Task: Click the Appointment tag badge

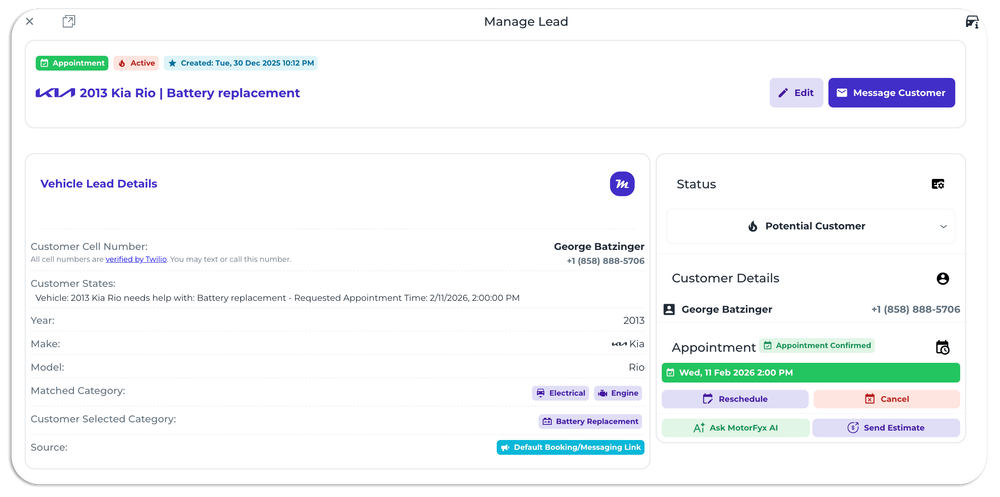Action: click(72, 63)
